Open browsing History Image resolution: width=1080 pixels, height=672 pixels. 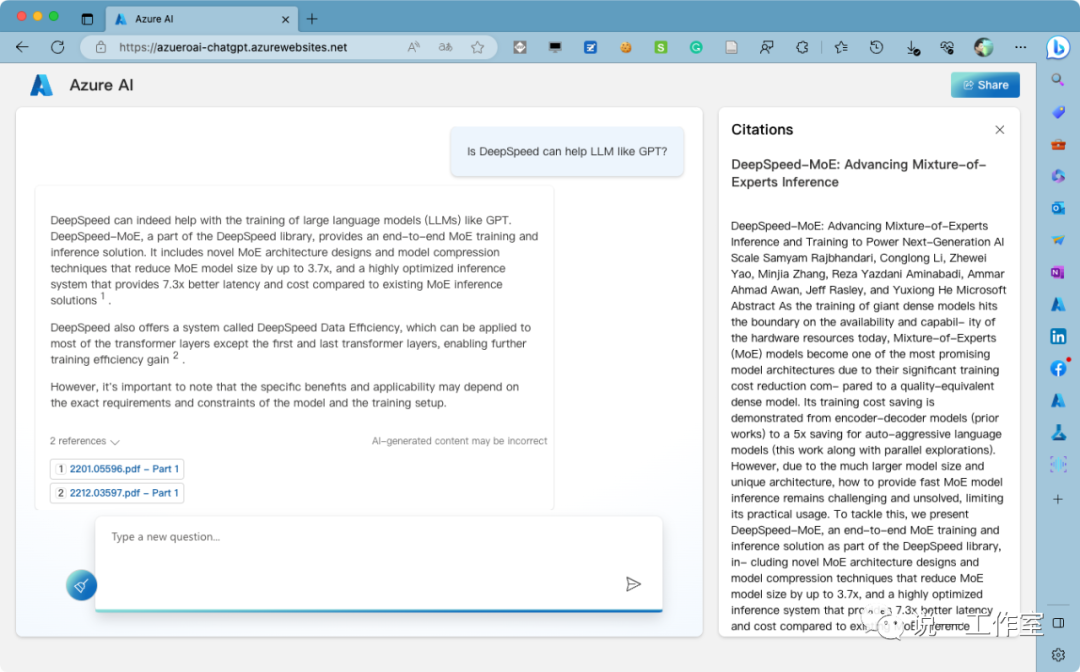point(876,48)
